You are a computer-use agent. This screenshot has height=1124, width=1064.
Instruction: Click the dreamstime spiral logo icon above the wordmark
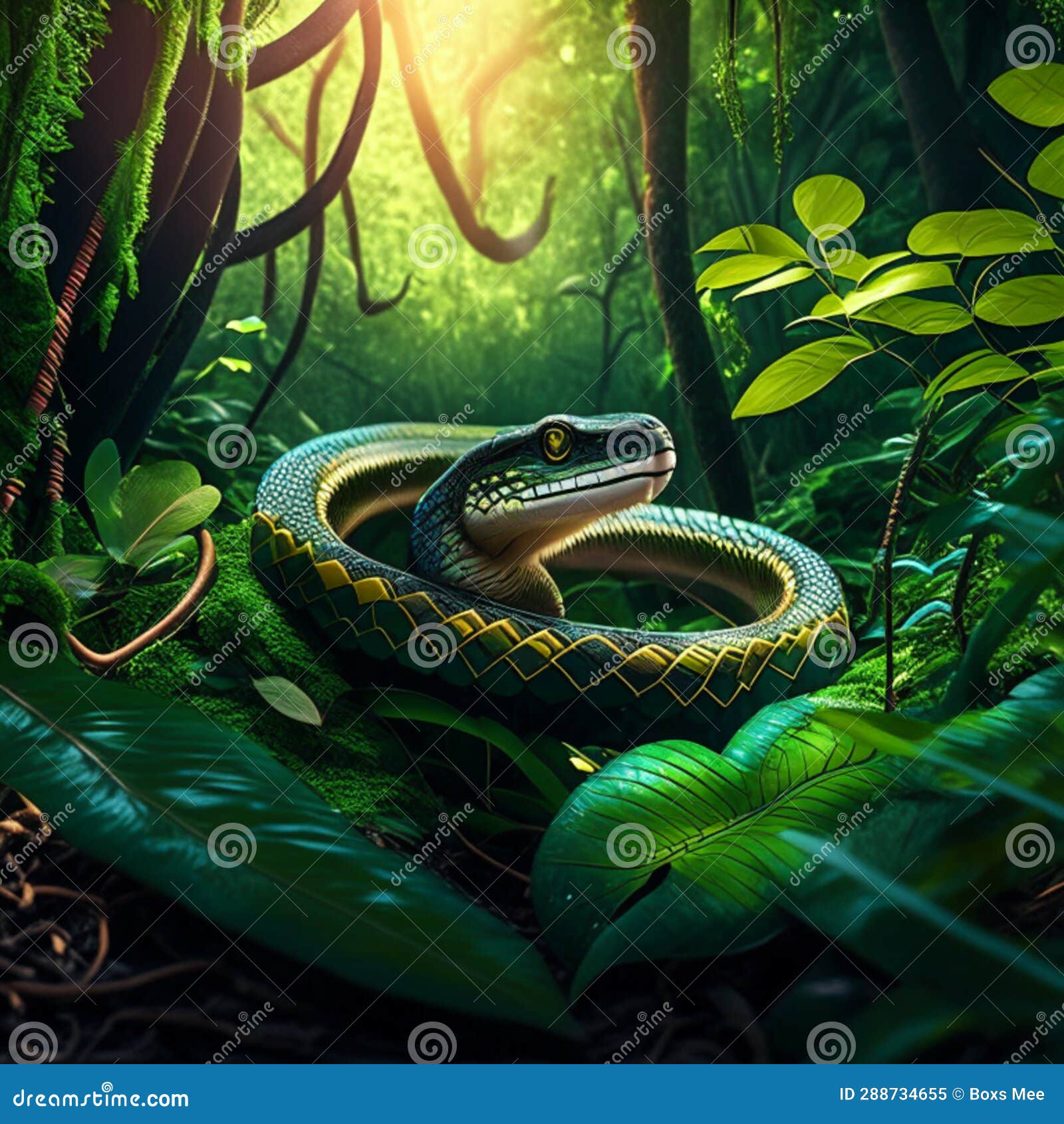click(107, 1087)
